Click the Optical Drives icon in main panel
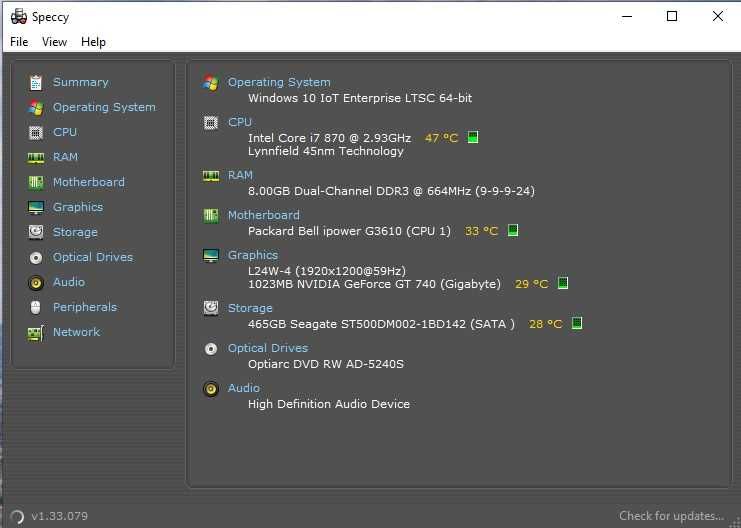Screen dimensions: 741x528 [x=211, y=349]
